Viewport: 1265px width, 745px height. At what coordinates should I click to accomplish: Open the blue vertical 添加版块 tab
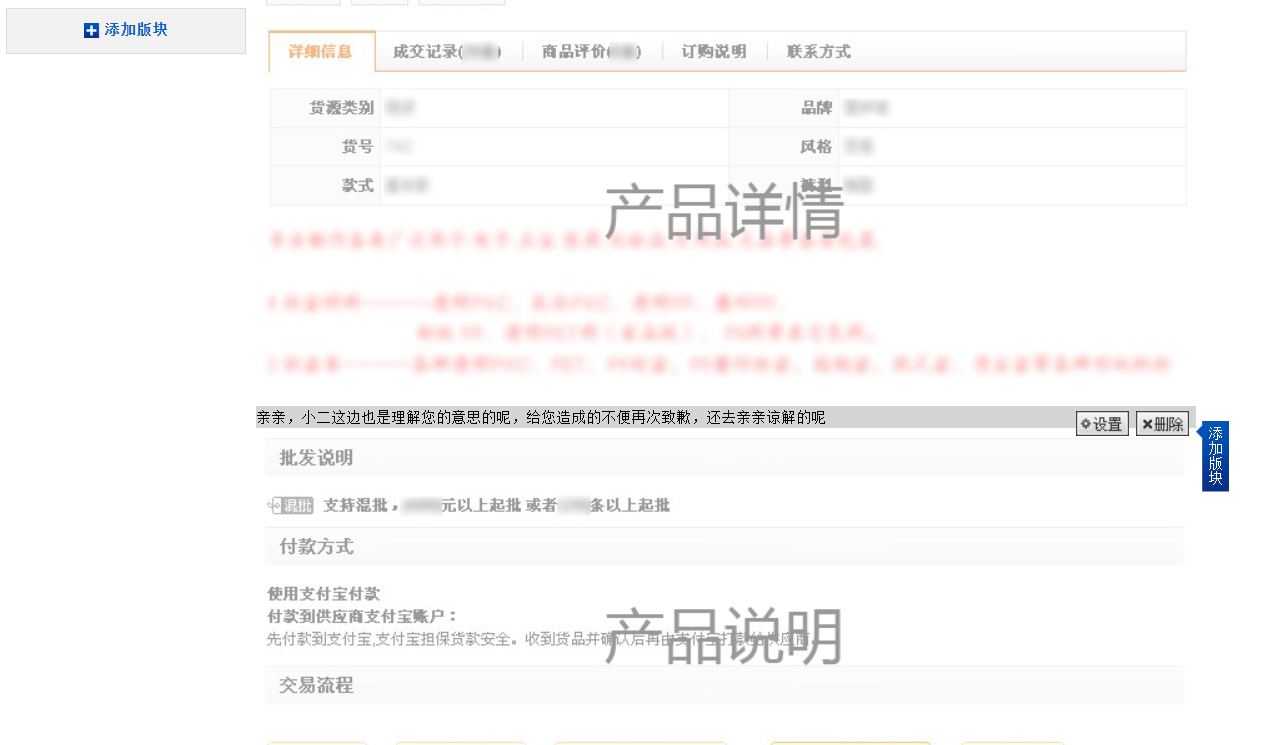[1214, 456]
